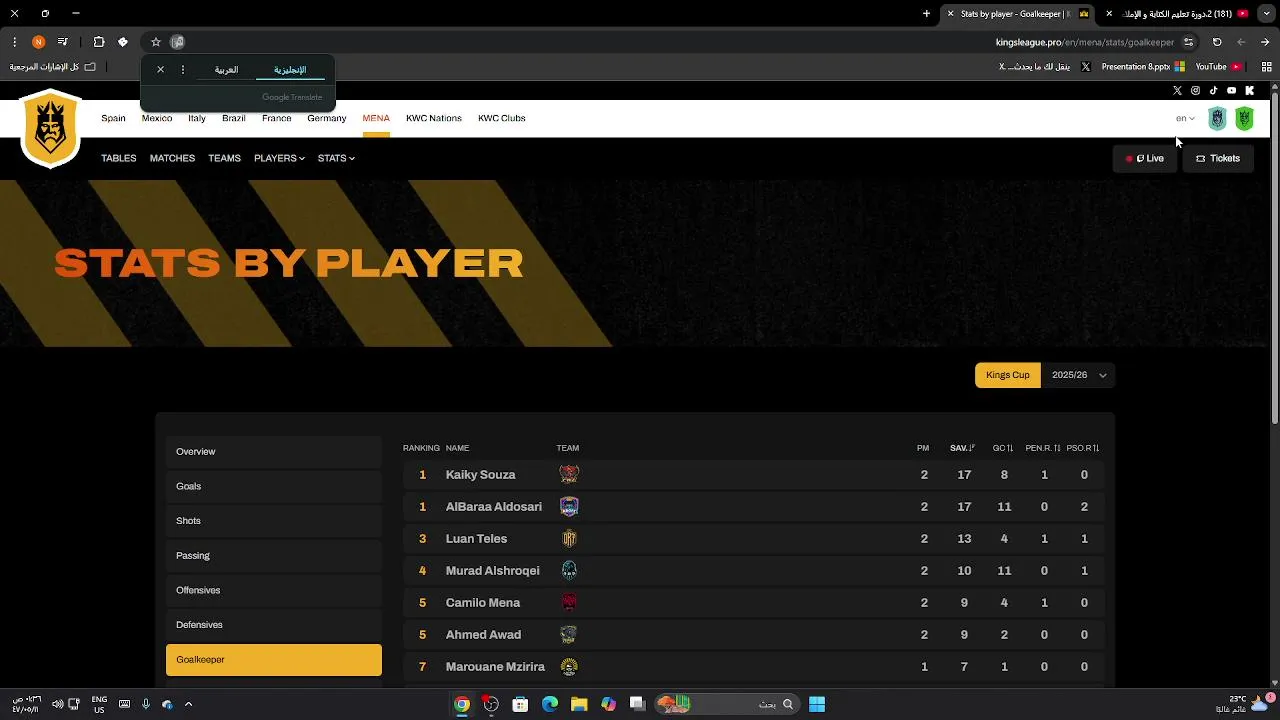Sort table by SAV. column

(962, 448)
